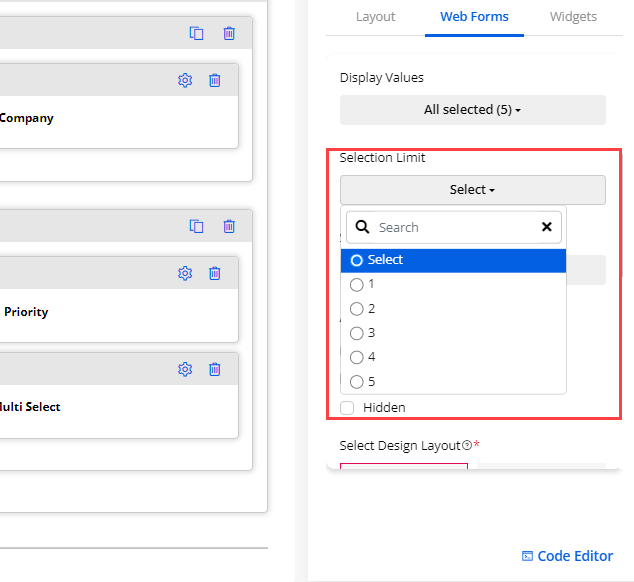Open the Code Editor link
Screen dimensions: 634x582
click(567, 556)
